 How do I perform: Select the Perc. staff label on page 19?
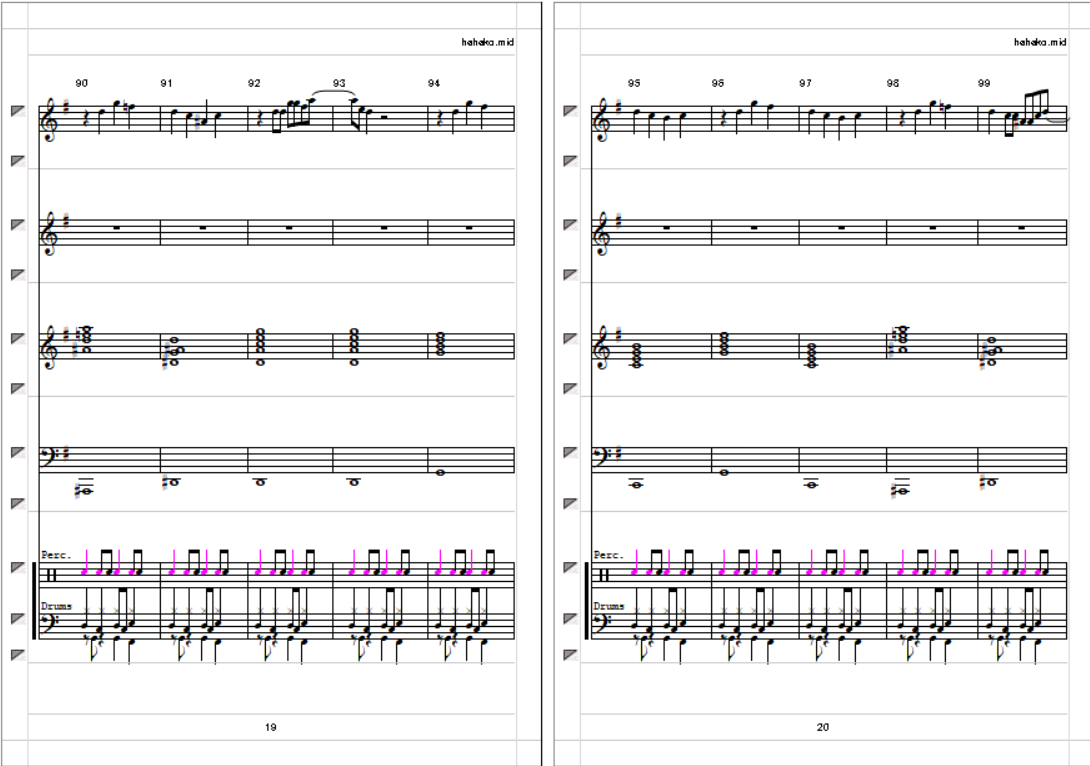click(56, 555)
